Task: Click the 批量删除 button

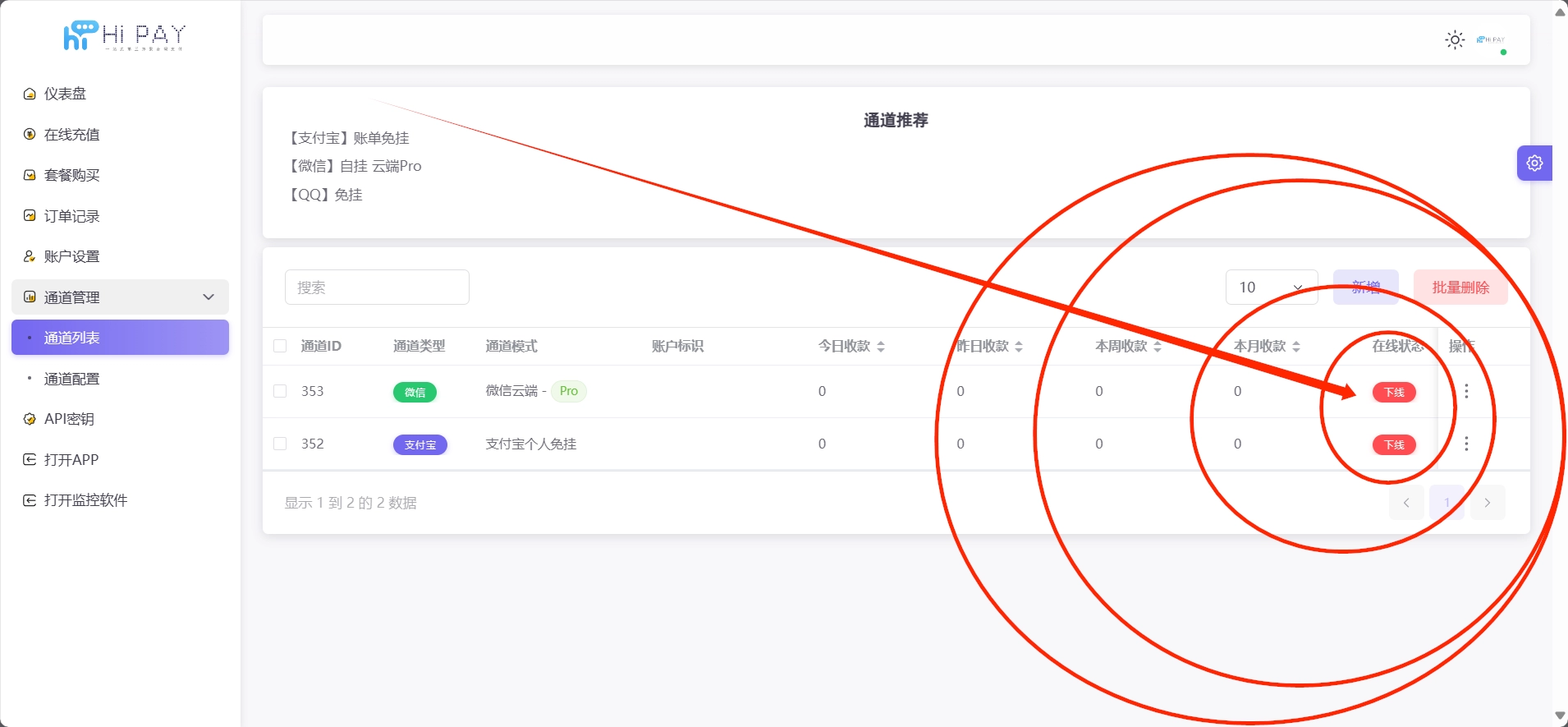Action: point(1460,288)
